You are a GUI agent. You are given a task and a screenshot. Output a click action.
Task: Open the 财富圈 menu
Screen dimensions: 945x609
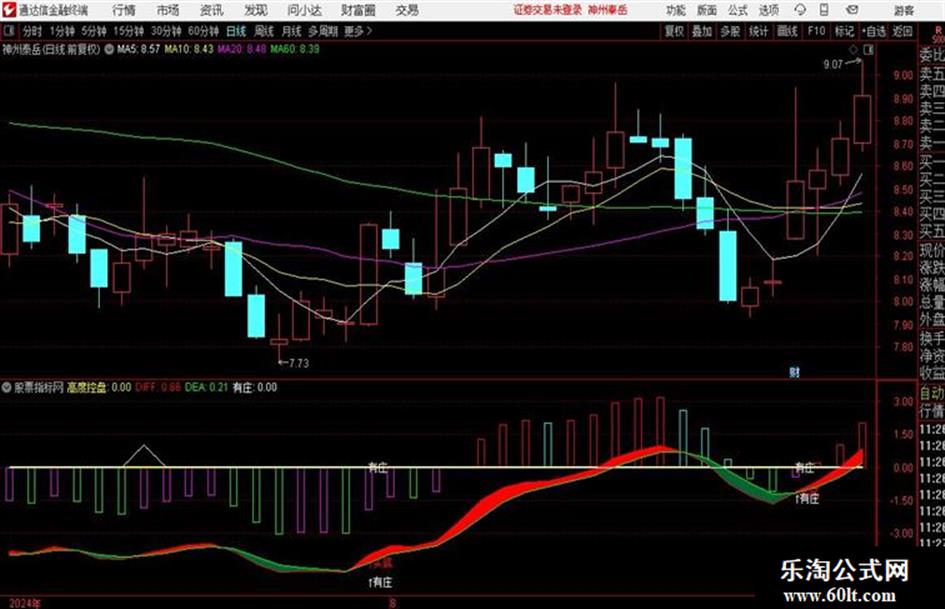tap(358, 10)
